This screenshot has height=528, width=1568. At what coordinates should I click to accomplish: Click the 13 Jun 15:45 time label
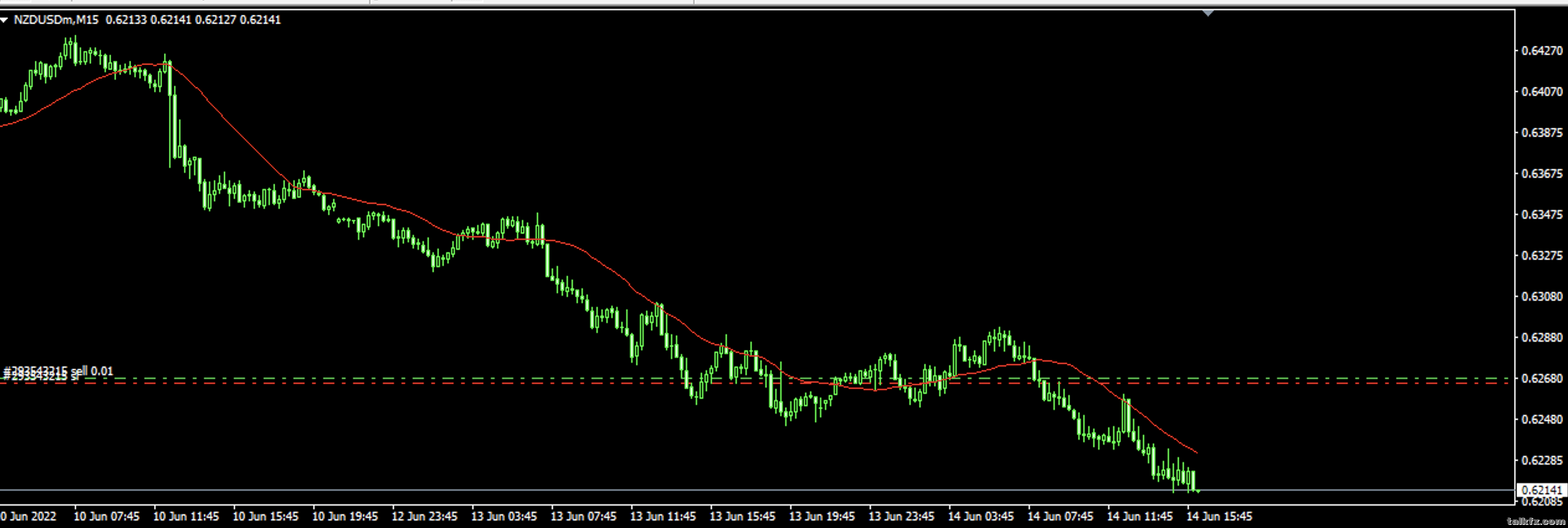click(743, 516)
